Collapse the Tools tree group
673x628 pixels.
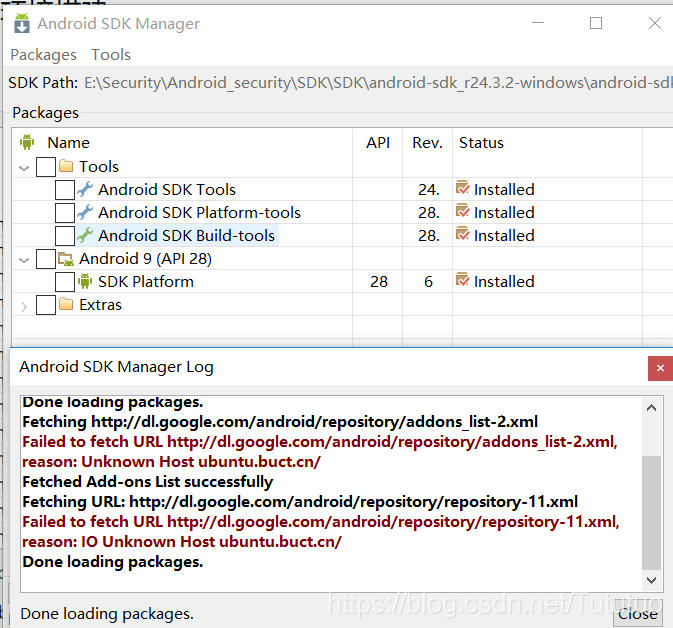point(24,168)
